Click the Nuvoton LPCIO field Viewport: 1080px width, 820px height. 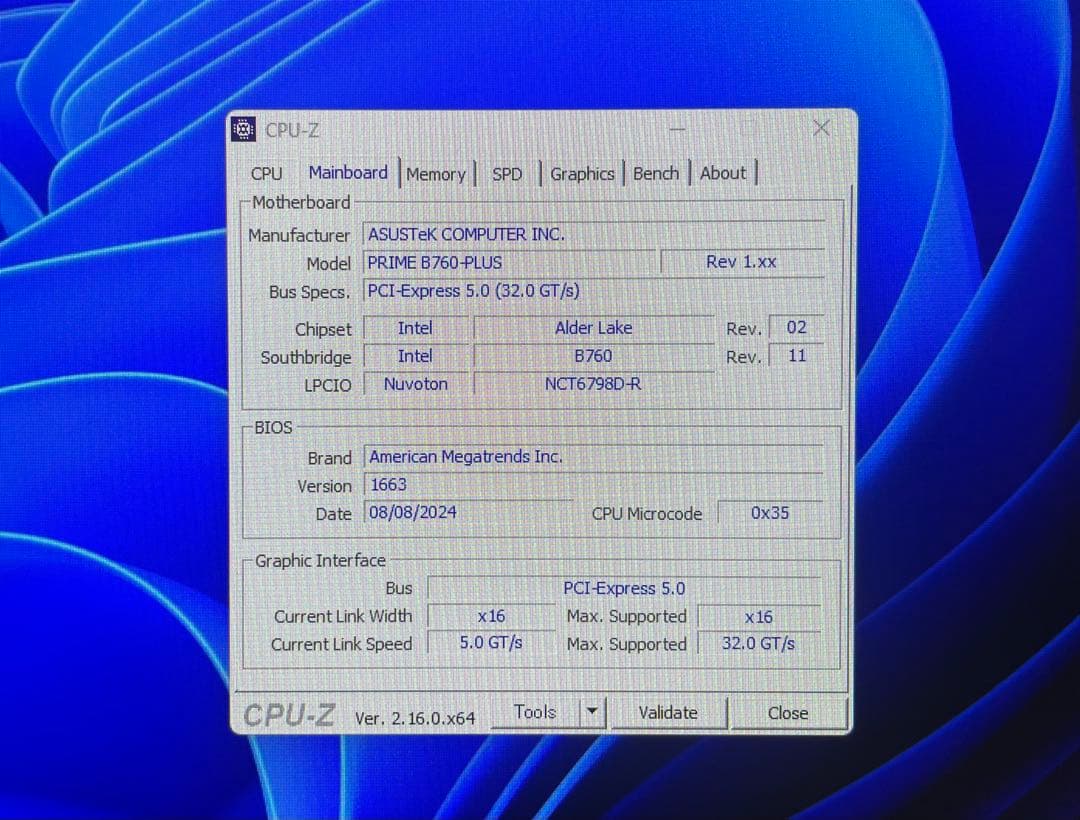pyautogui.click(x=415, y=384)
